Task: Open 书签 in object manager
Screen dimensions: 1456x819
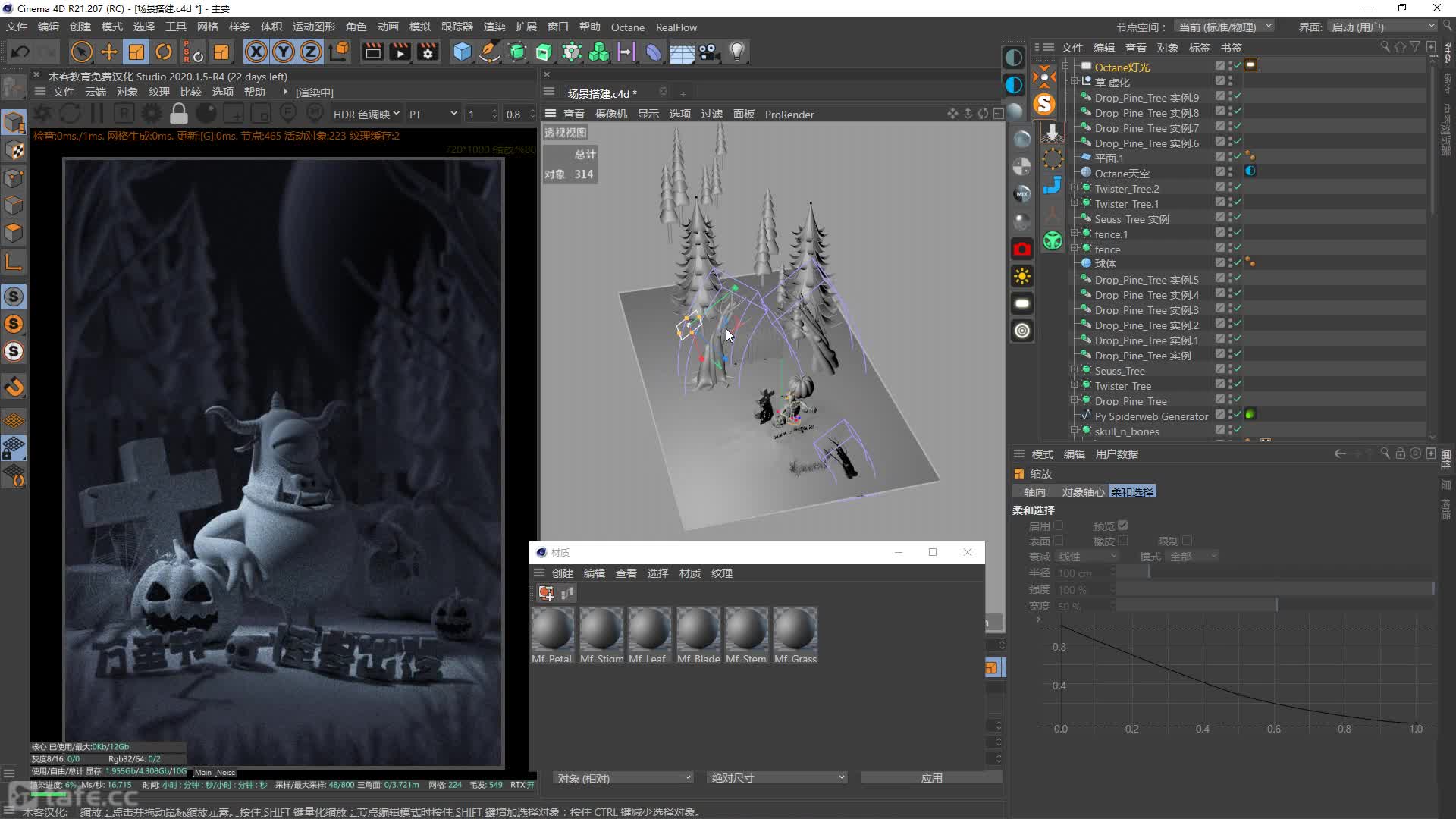Action: coord(1231,47)
